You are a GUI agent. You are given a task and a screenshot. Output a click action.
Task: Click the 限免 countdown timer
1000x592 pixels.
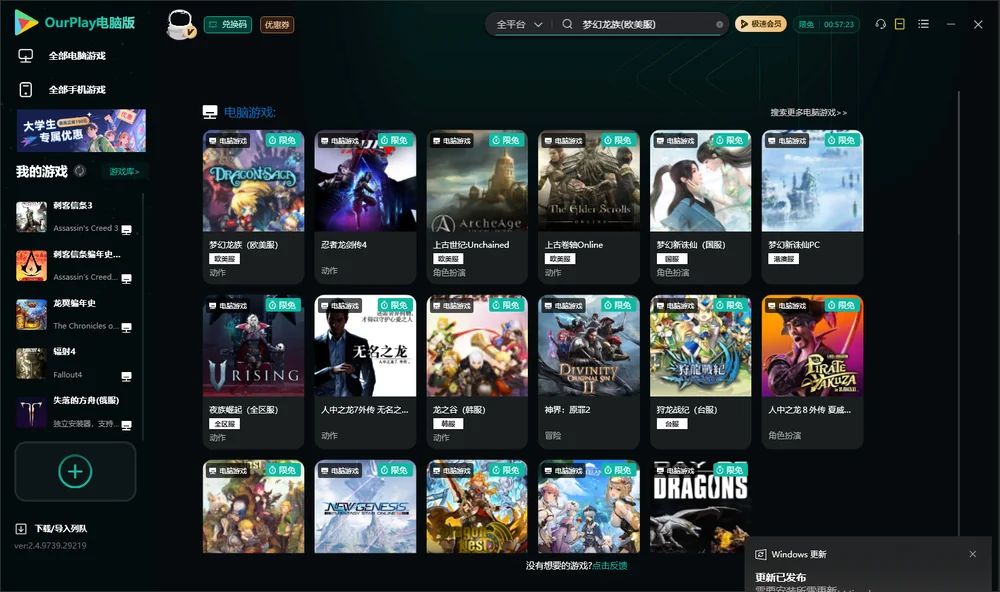tap(826, 24)
